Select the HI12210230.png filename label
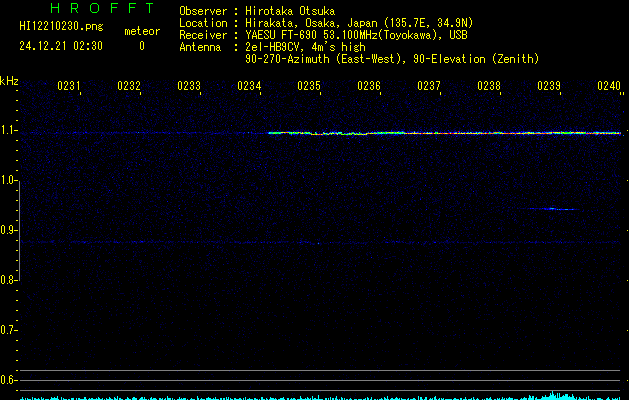The image size is (629, 400). click(x=61, y=27)
